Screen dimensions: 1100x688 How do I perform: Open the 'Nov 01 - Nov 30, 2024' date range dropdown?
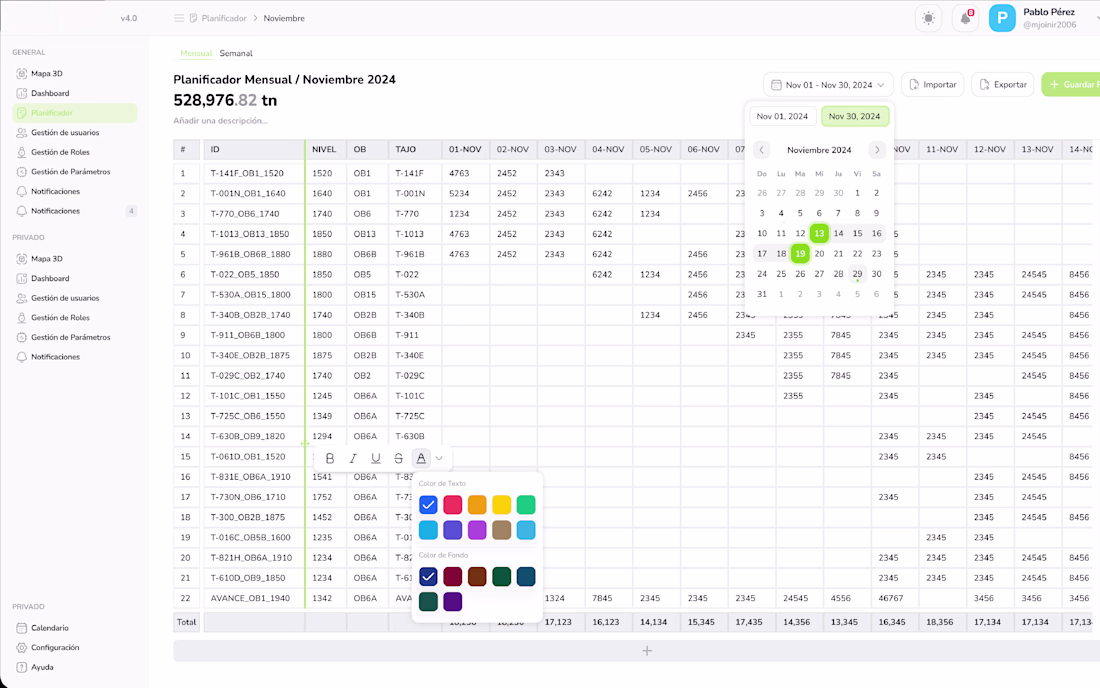pos(829,85)
